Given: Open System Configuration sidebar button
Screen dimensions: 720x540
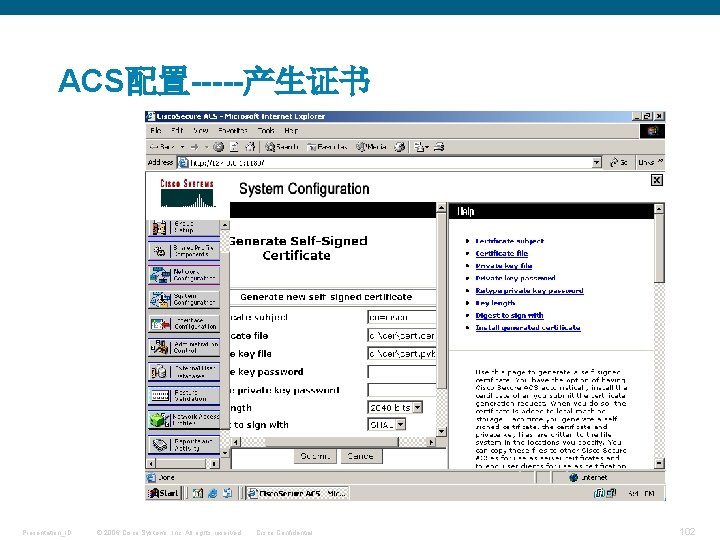Looking at the screenshot, I should click(x=184, y=299).
